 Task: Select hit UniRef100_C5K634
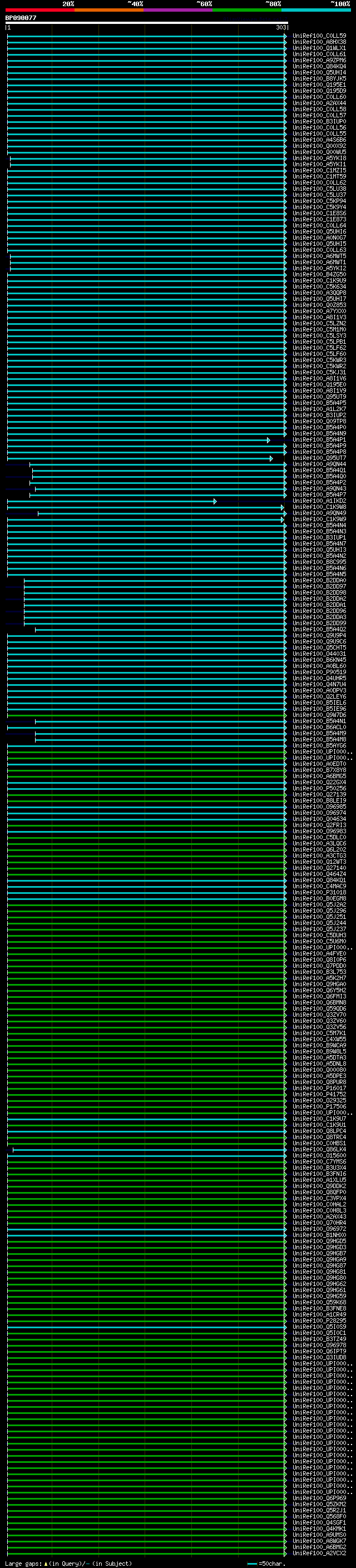tap(319, 286)
